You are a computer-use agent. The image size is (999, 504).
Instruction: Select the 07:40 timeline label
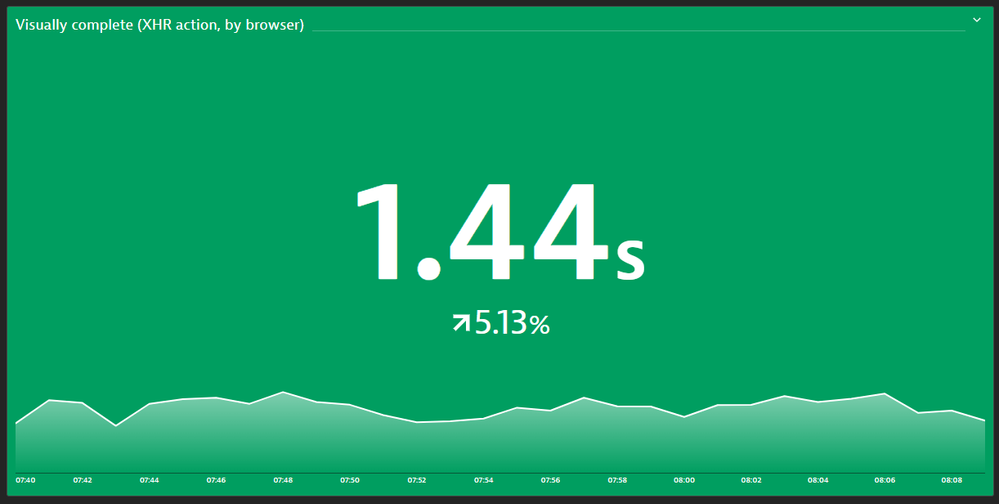pyautogui.click(x=25, y=480)
